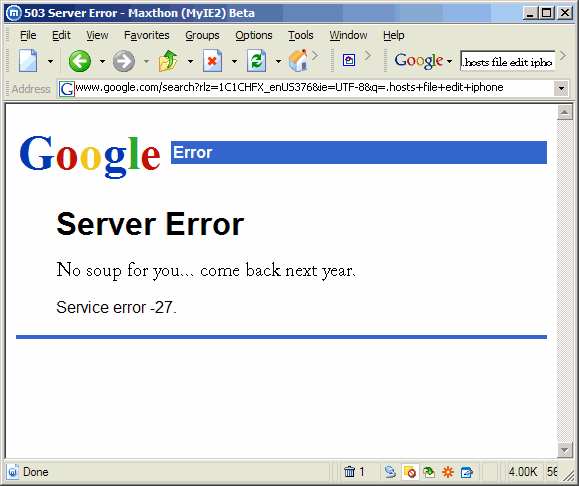
Task: Expand the Stop button dropdown arrow
Action: (234, 61)
